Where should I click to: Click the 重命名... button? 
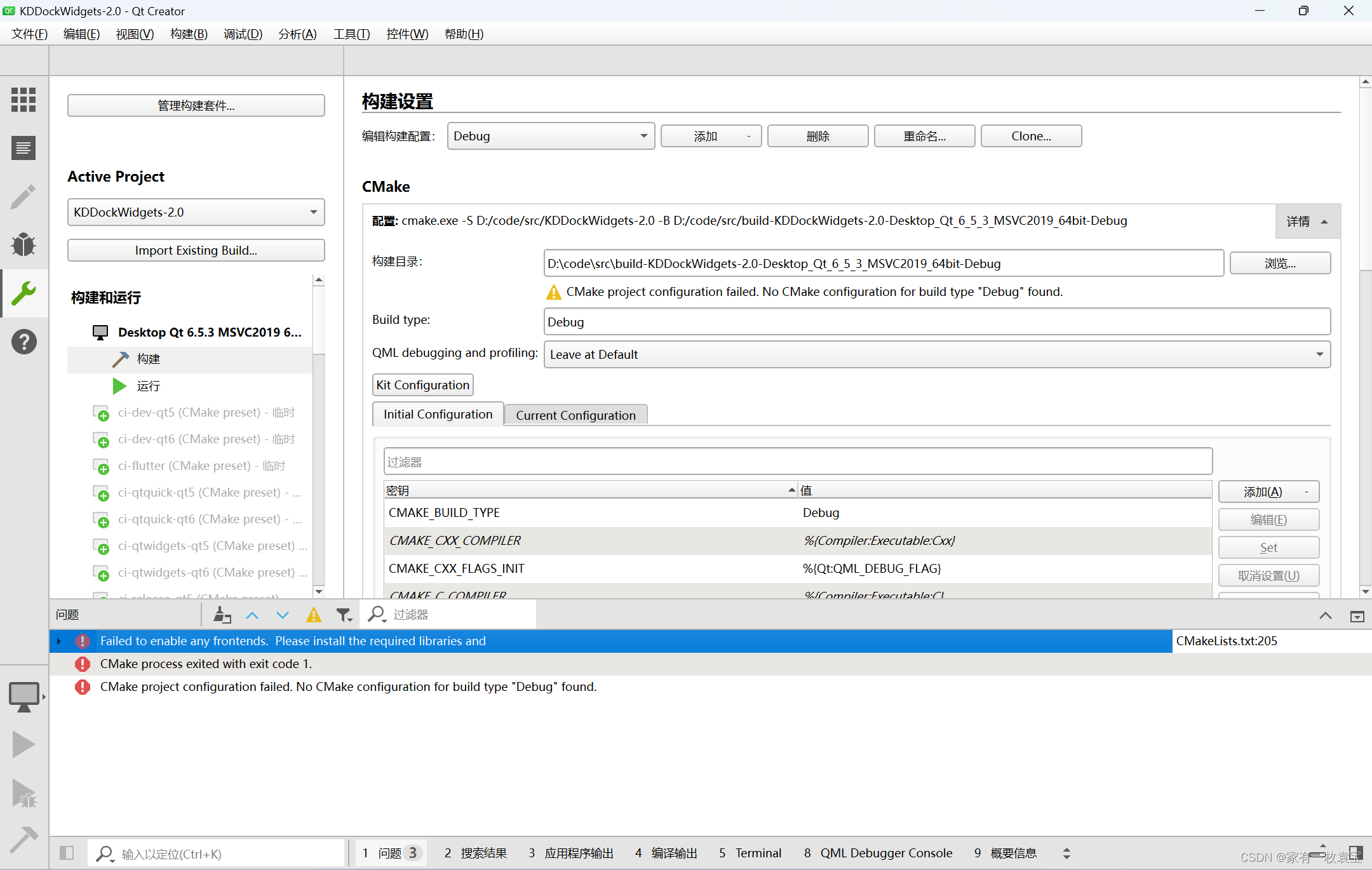(x=924, y=136)
